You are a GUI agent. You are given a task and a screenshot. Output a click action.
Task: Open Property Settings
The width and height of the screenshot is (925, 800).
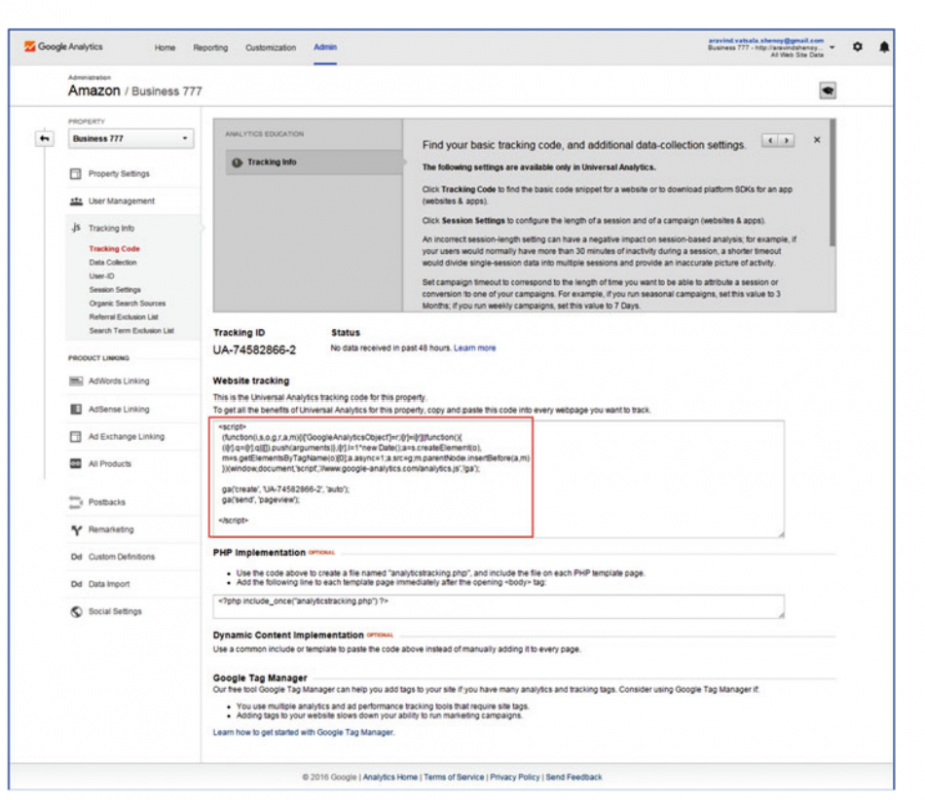point(119,173)
